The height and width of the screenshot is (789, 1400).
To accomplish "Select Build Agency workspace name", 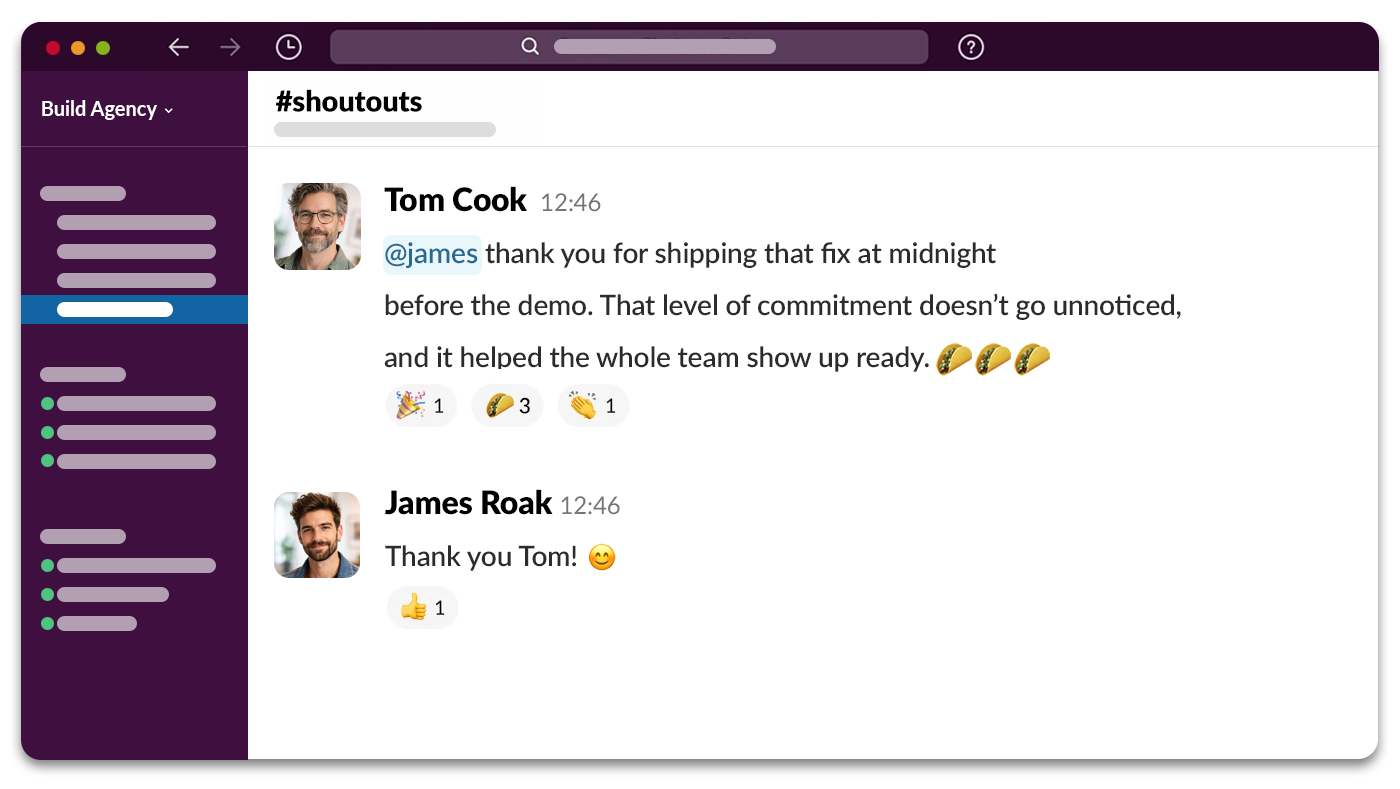I will click(x=97, y=109).
